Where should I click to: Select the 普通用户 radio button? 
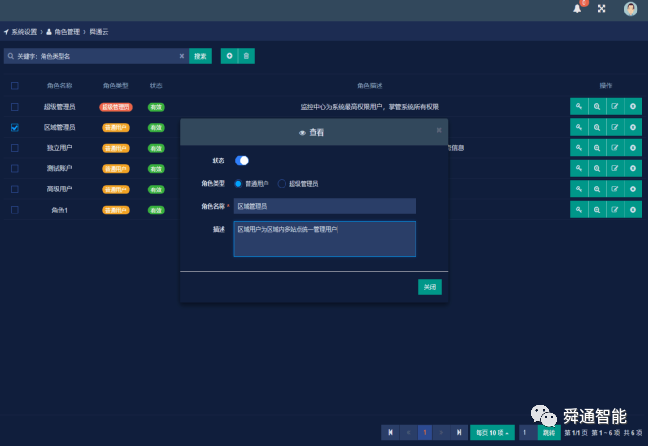(238, 184)
